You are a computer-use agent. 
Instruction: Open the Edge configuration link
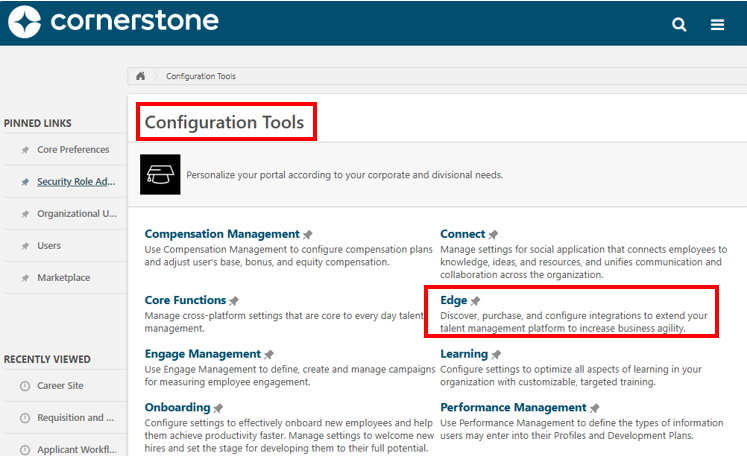coord(454,300)
